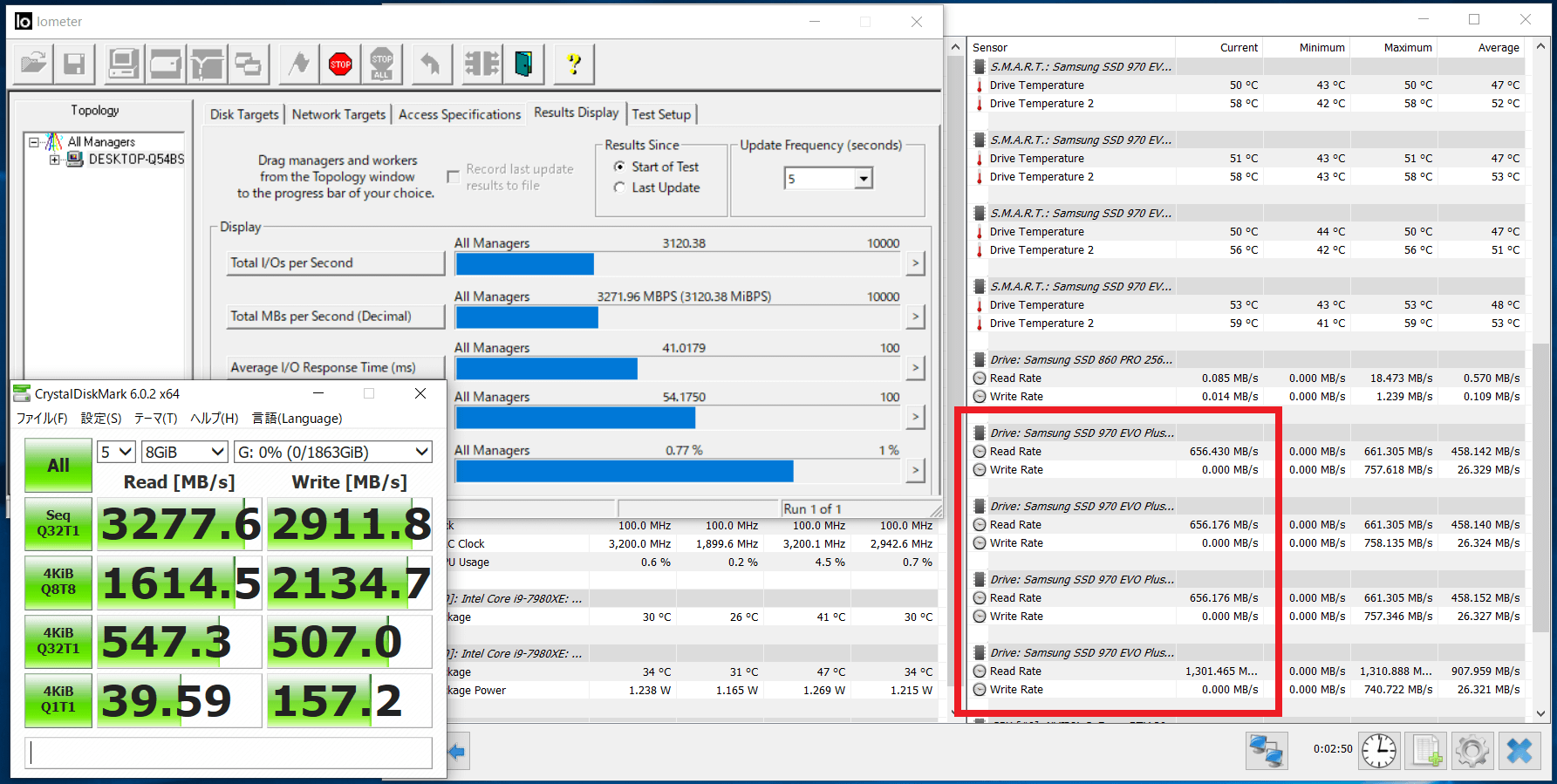The width and height of the screenshot is (1557, 784).
Task: Click HWiNFO start logging sheet icon
Action: click(1427, 750)
